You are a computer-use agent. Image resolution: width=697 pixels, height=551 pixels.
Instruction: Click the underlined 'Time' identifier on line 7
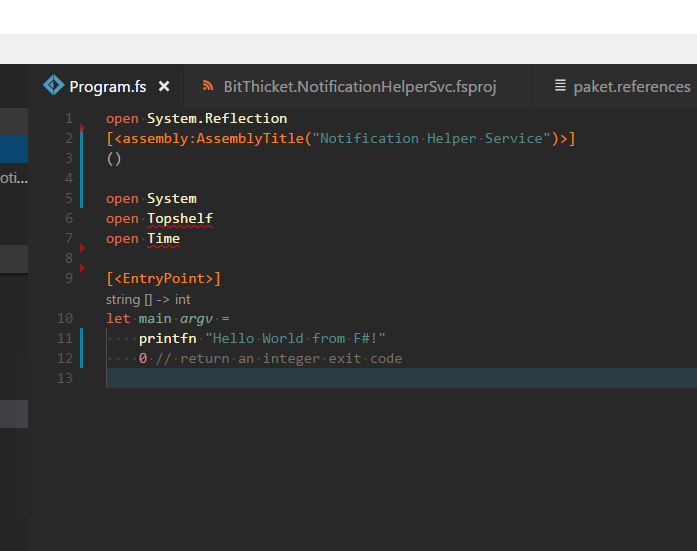[164, 239]
